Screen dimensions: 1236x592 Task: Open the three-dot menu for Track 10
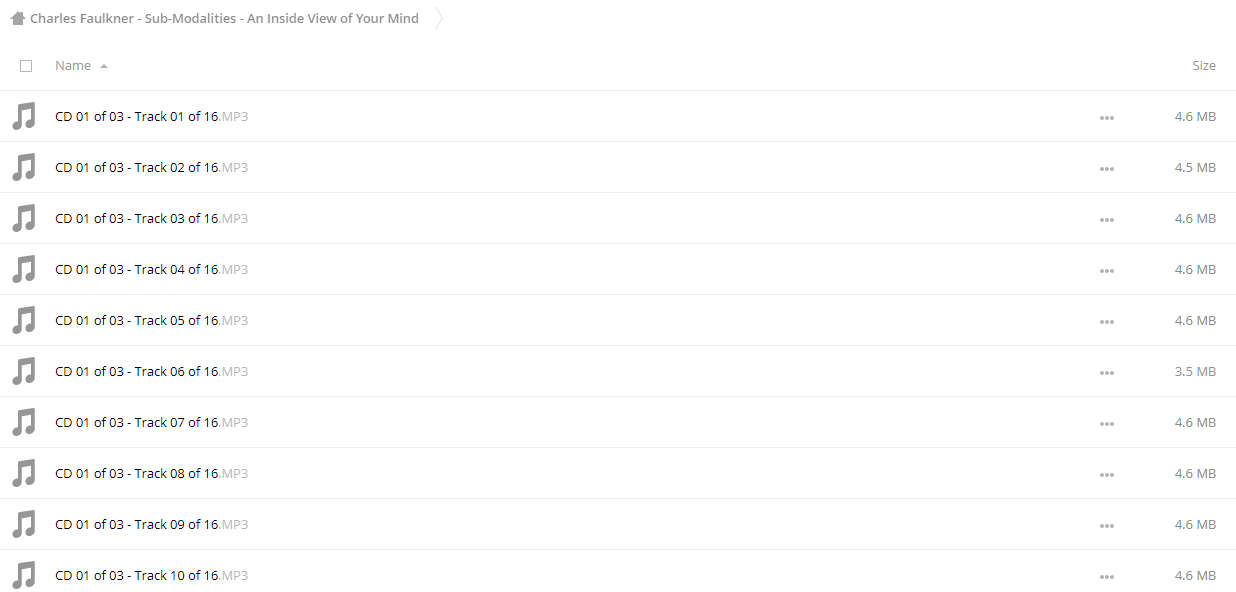(x=1106, y=576)
